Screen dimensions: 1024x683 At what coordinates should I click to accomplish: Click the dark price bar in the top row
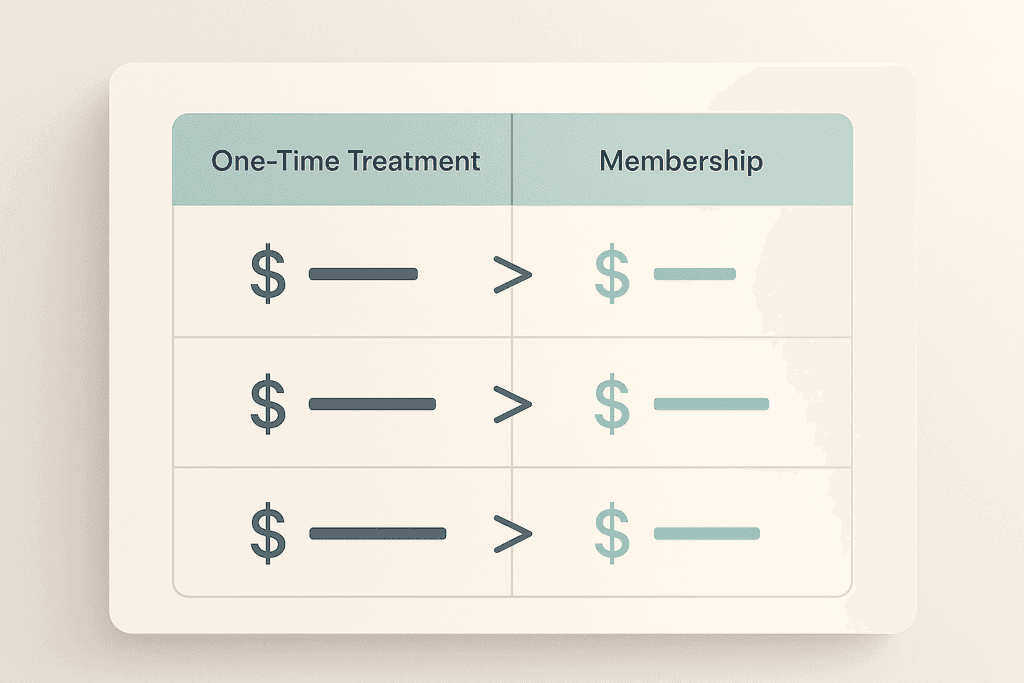[363, 274]
